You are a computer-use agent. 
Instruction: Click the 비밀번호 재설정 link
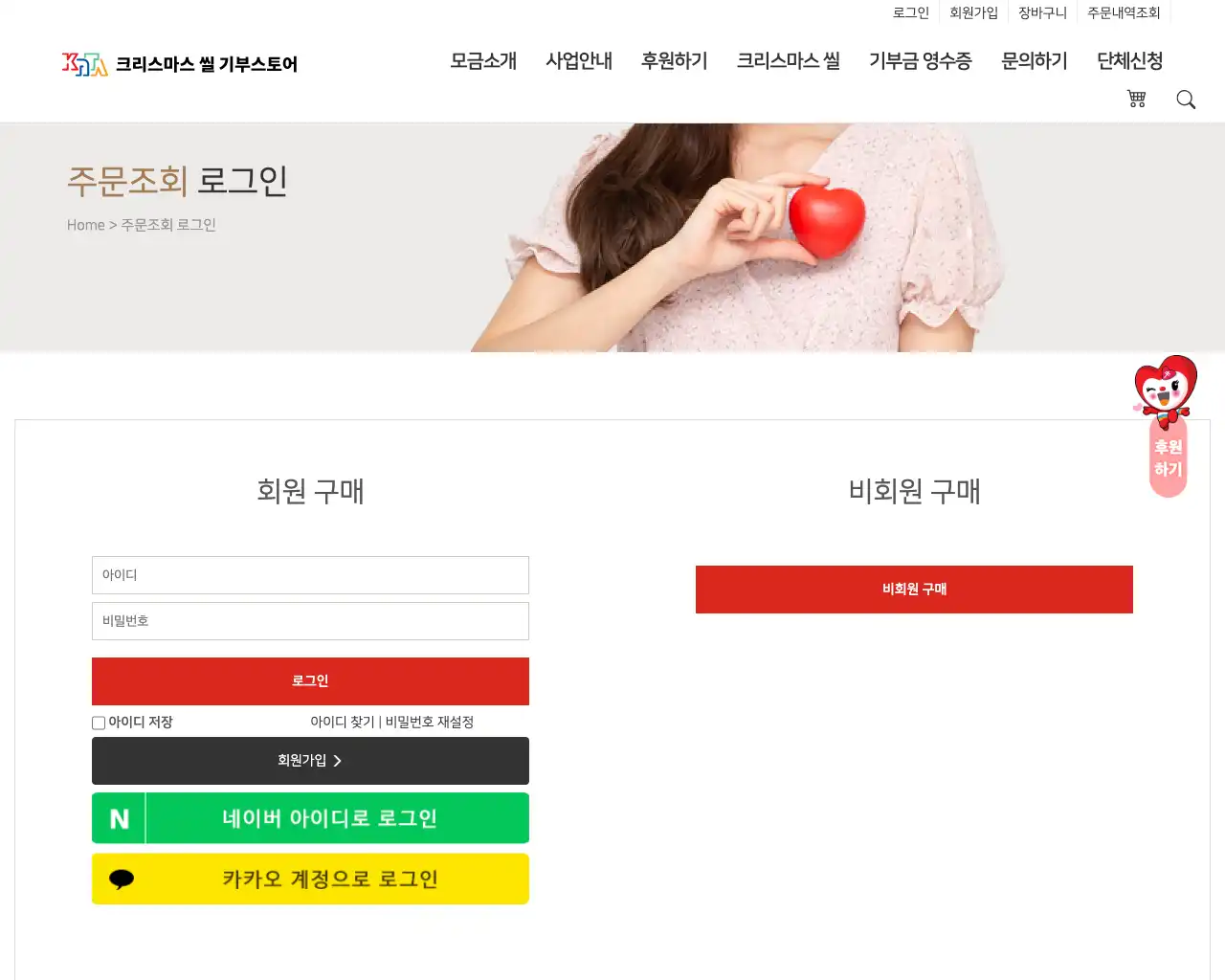coord(430,722)
